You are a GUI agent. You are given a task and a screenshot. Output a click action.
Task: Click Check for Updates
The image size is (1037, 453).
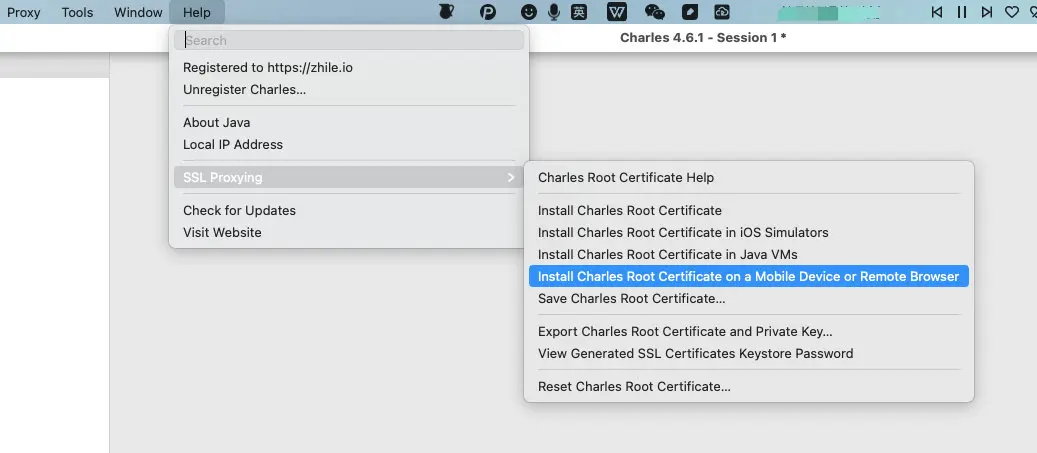coord(239,210)
